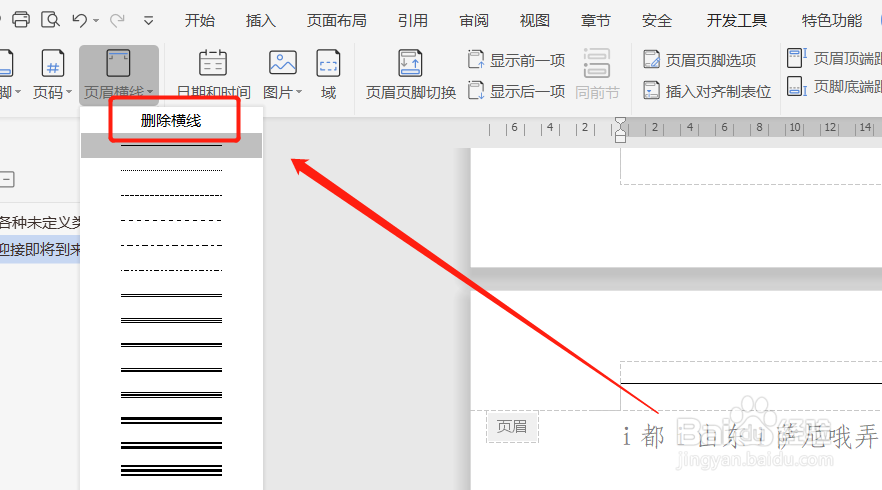Open the 安全 tab
This screenshot has height=490, width=882.
coord(656,21)
